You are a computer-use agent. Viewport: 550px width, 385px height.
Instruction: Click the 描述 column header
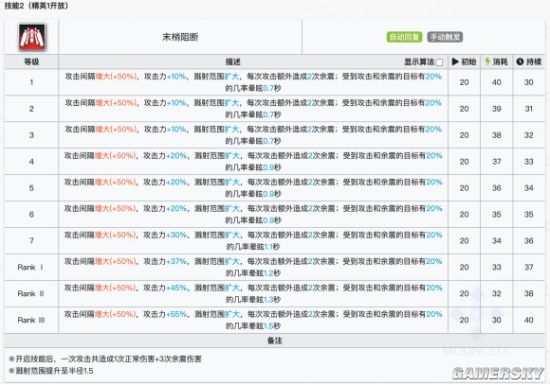[233, 62]
